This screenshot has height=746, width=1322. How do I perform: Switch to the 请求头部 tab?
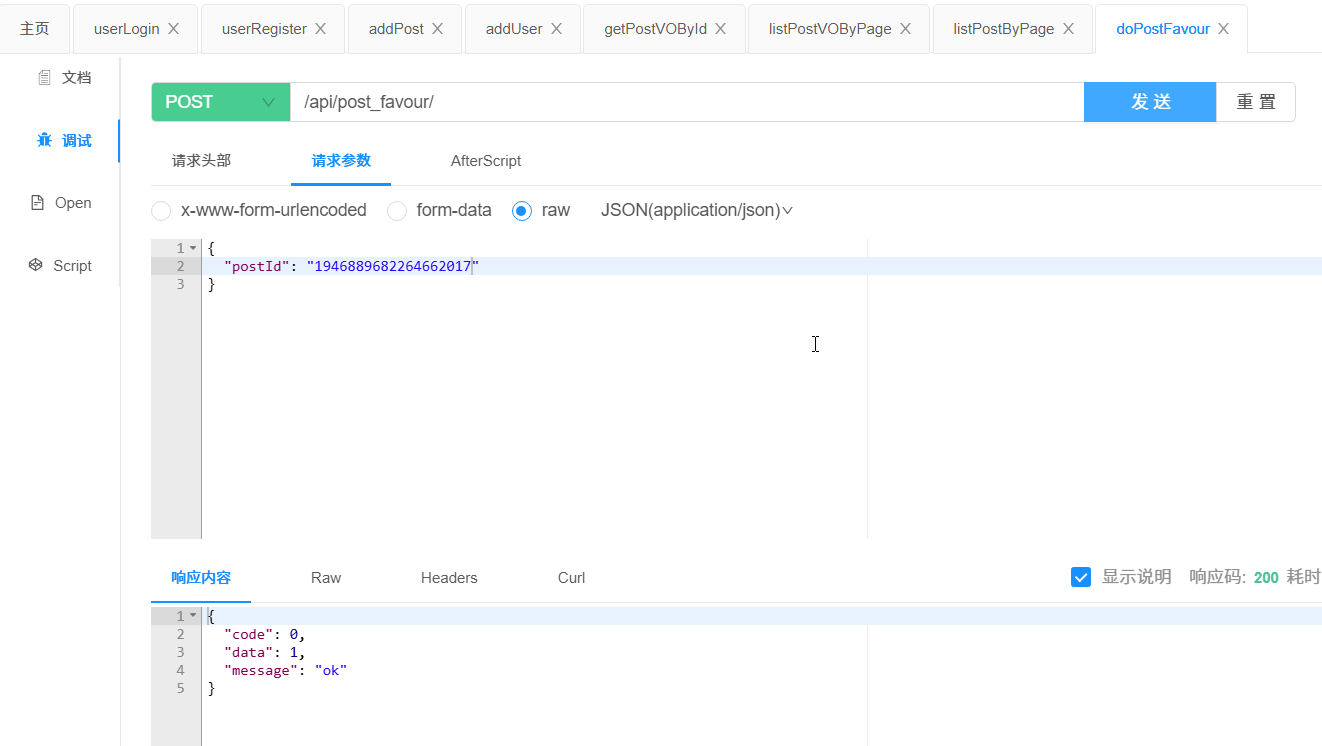click(201, 161)
